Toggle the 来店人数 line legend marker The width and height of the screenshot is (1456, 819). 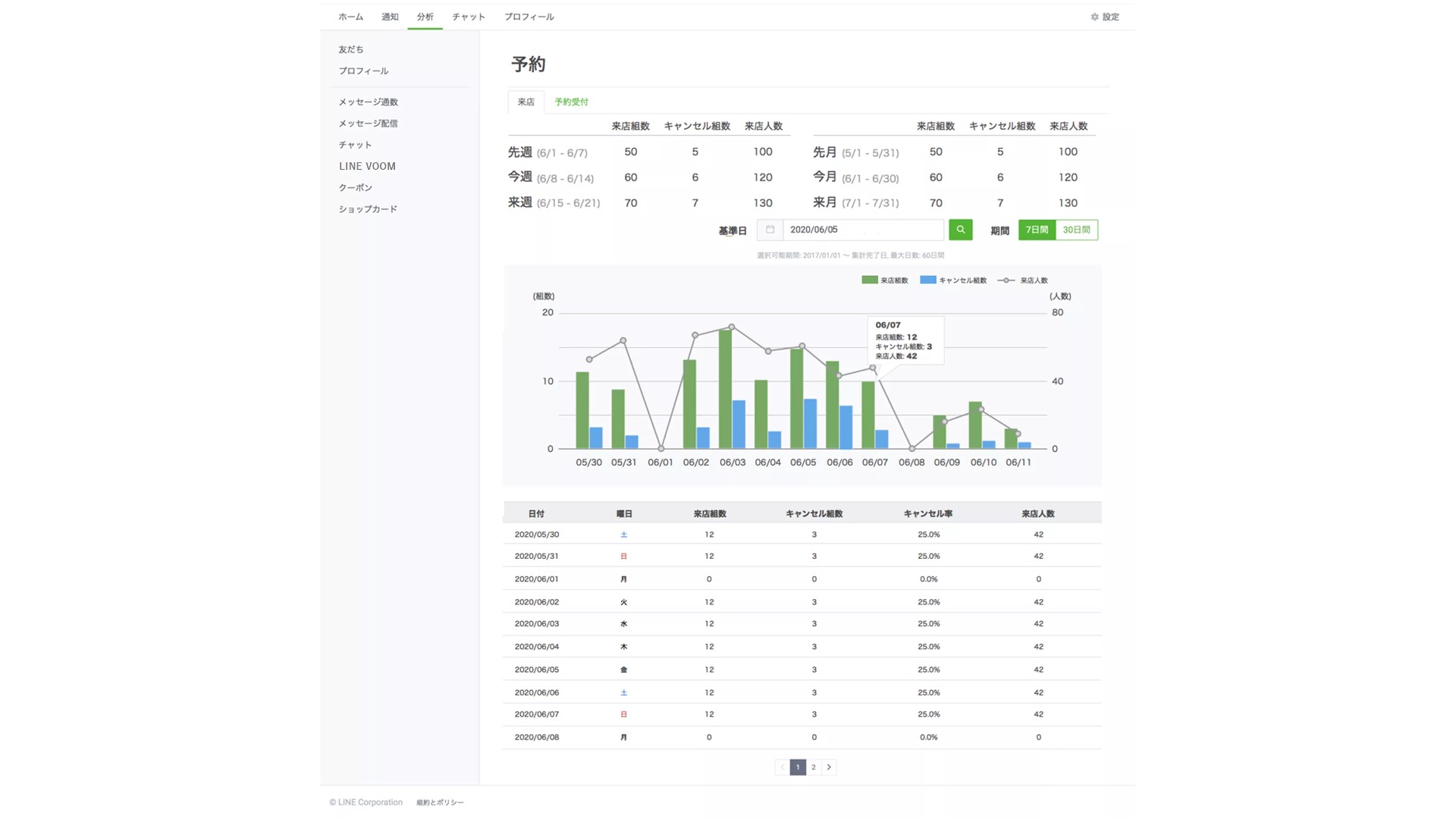coord(1006,281)
